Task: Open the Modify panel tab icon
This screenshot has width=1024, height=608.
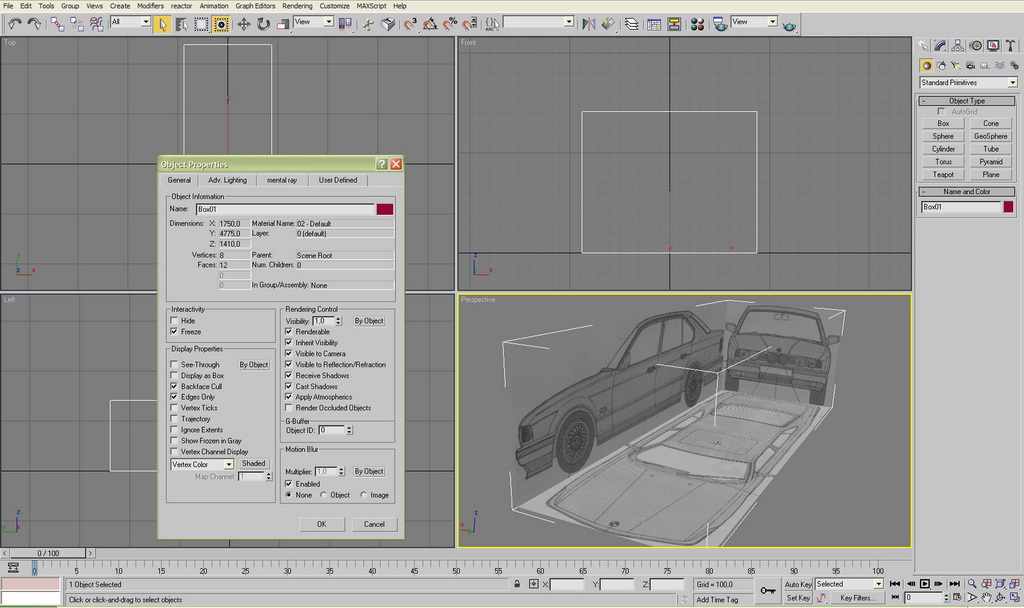Action: 941,46
